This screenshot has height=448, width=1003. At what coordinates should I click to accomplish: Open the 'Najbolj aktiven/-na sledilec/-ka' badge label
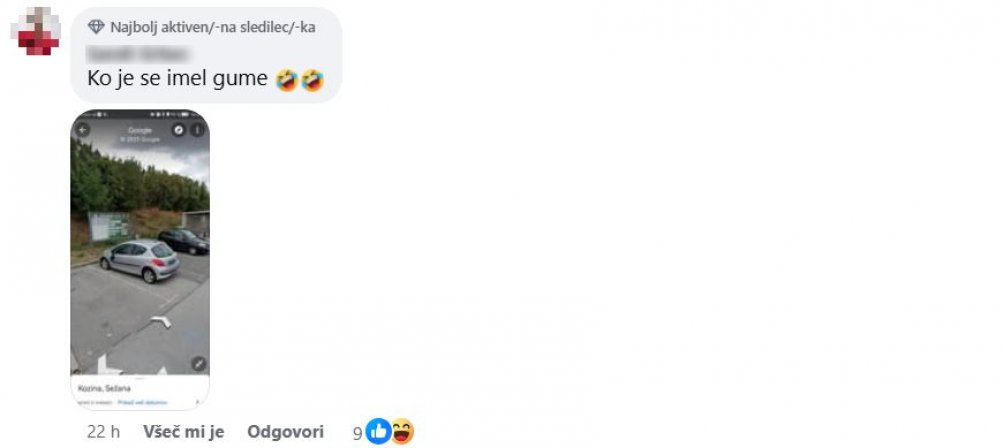click(212, 27)
